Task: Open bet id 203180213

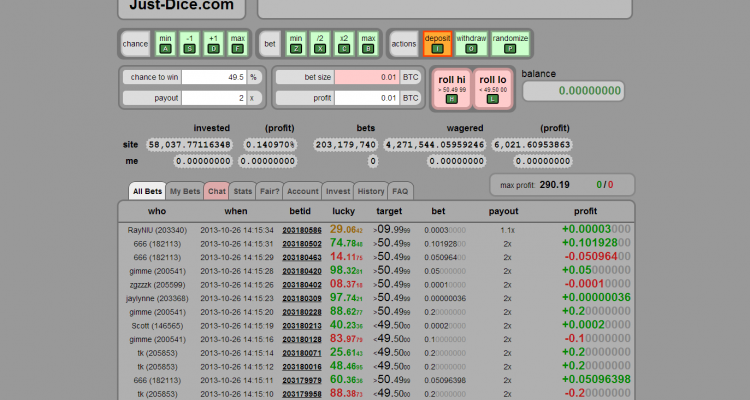Action: [302, 326]
